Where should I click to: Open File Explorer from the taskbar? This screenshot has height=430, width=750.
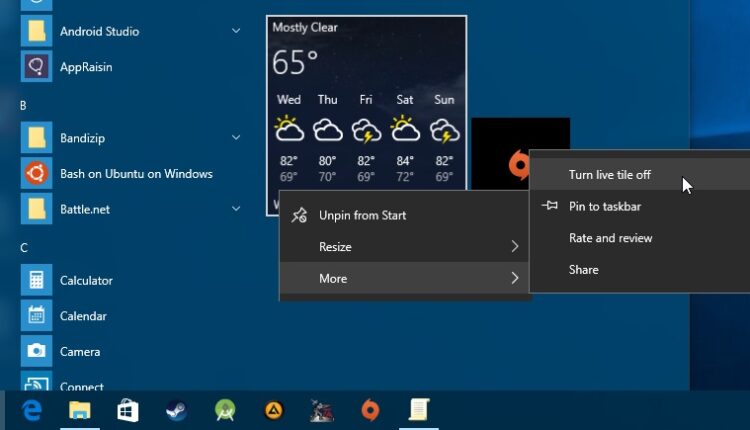click(x=80, y=410)
